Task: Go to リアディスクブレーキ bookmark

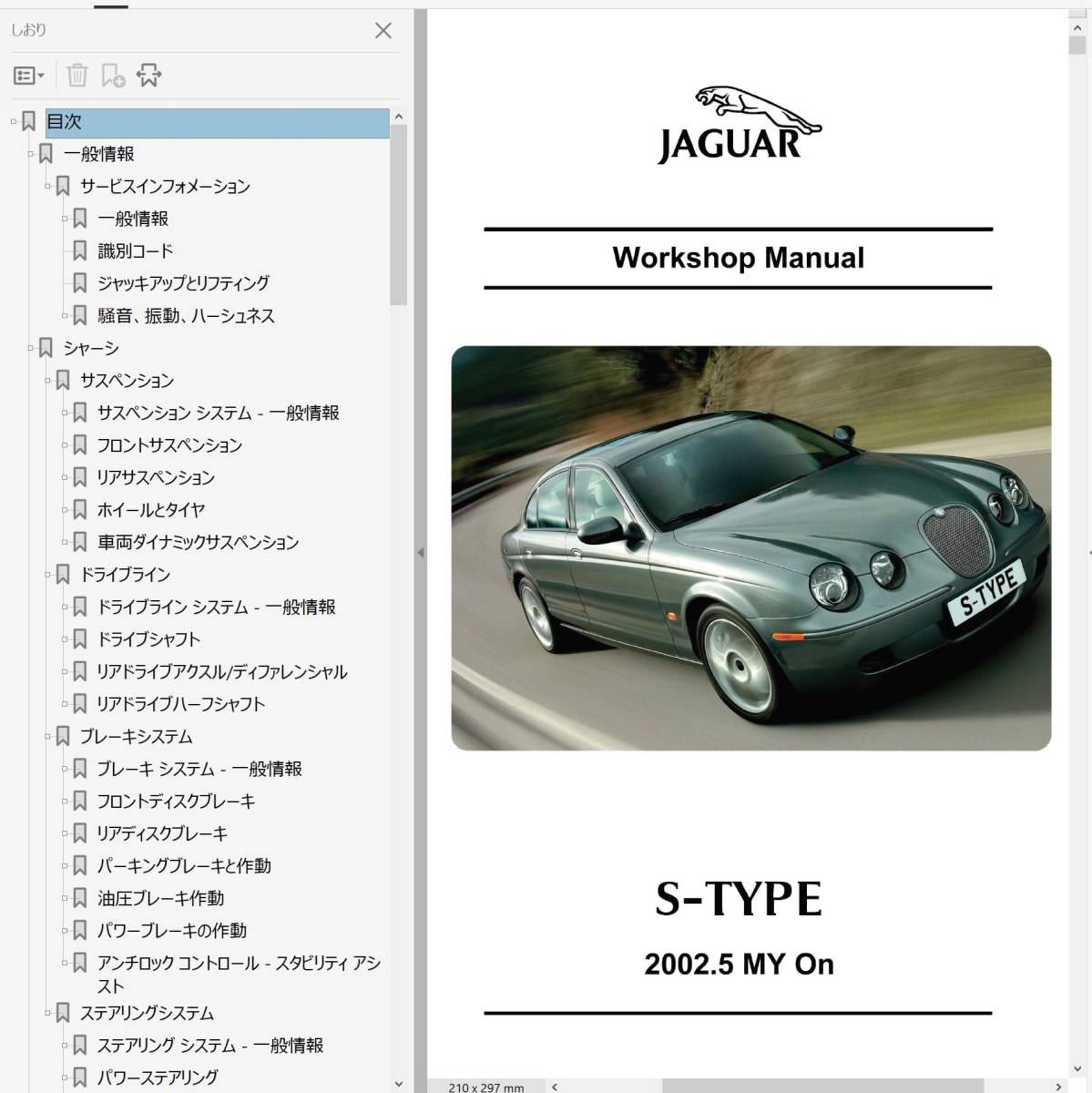Action: [162, 833]
